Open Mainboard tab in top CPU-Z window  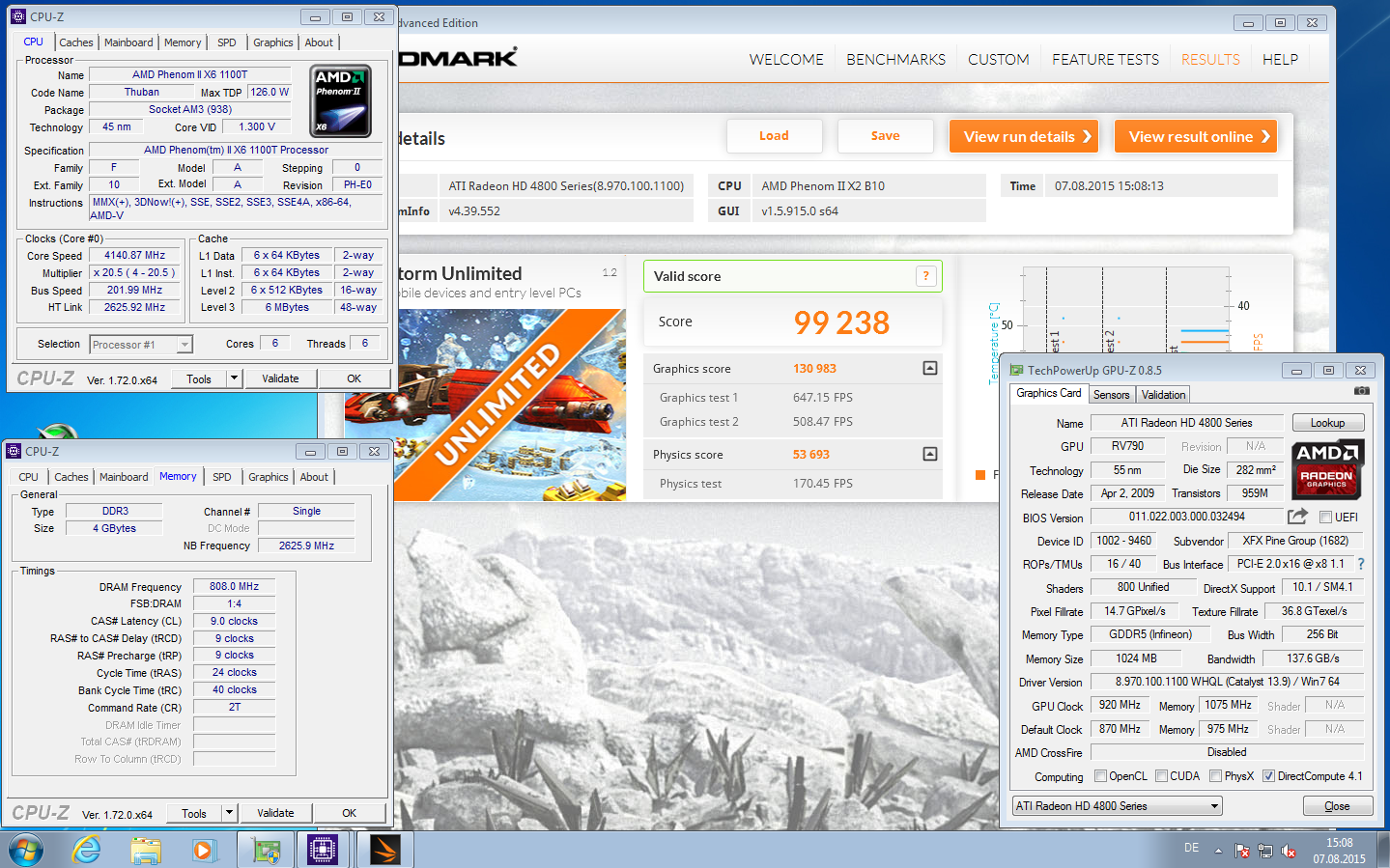pos(128,42)
